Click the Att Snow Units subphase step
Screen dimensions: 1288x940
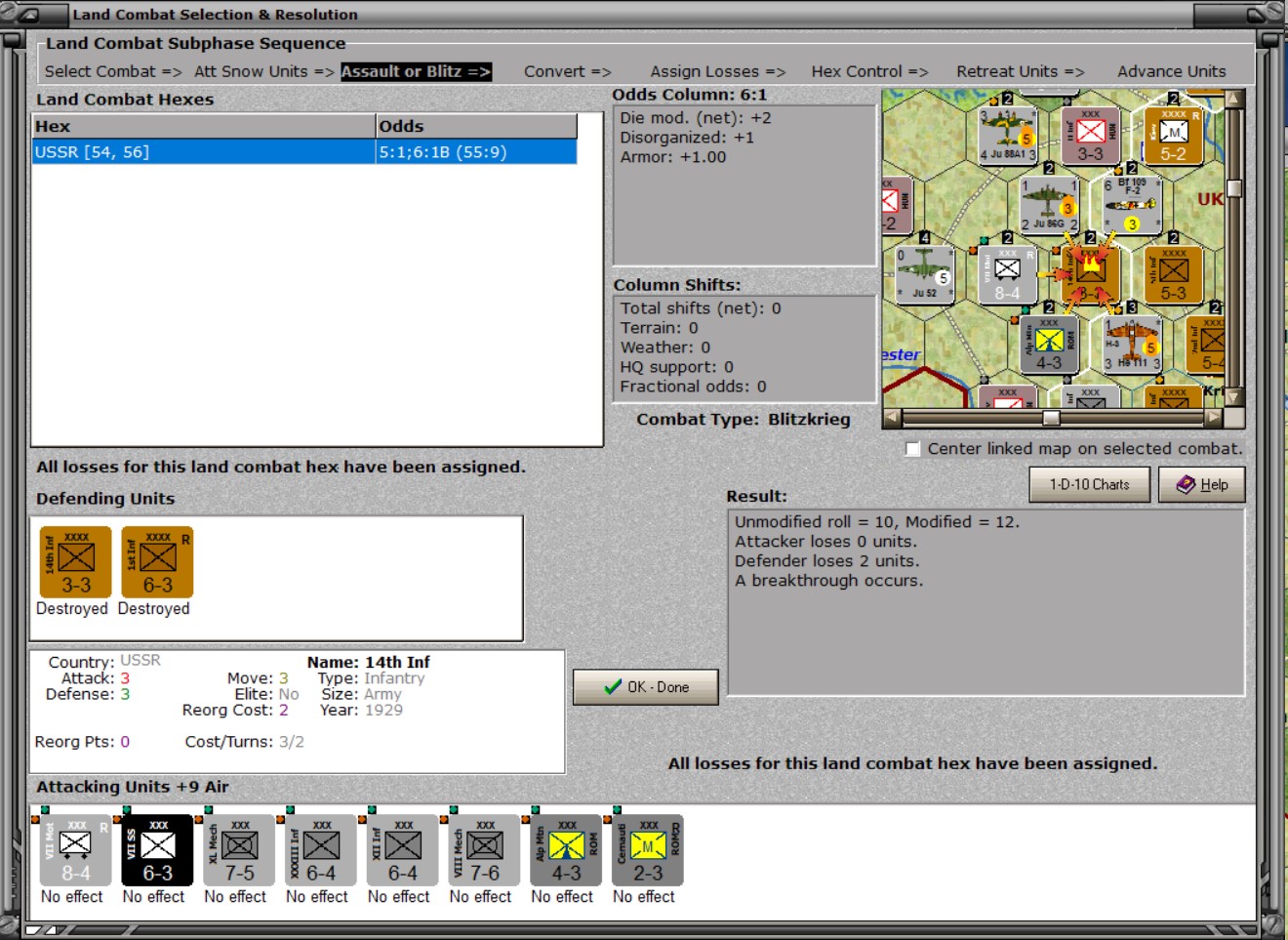click(264, 71)
